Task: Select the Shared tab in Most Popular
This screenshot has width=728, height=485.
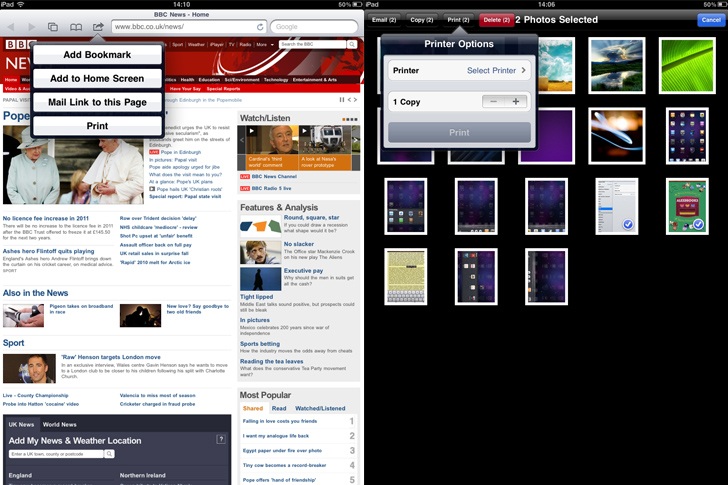Action: (253, 408)
